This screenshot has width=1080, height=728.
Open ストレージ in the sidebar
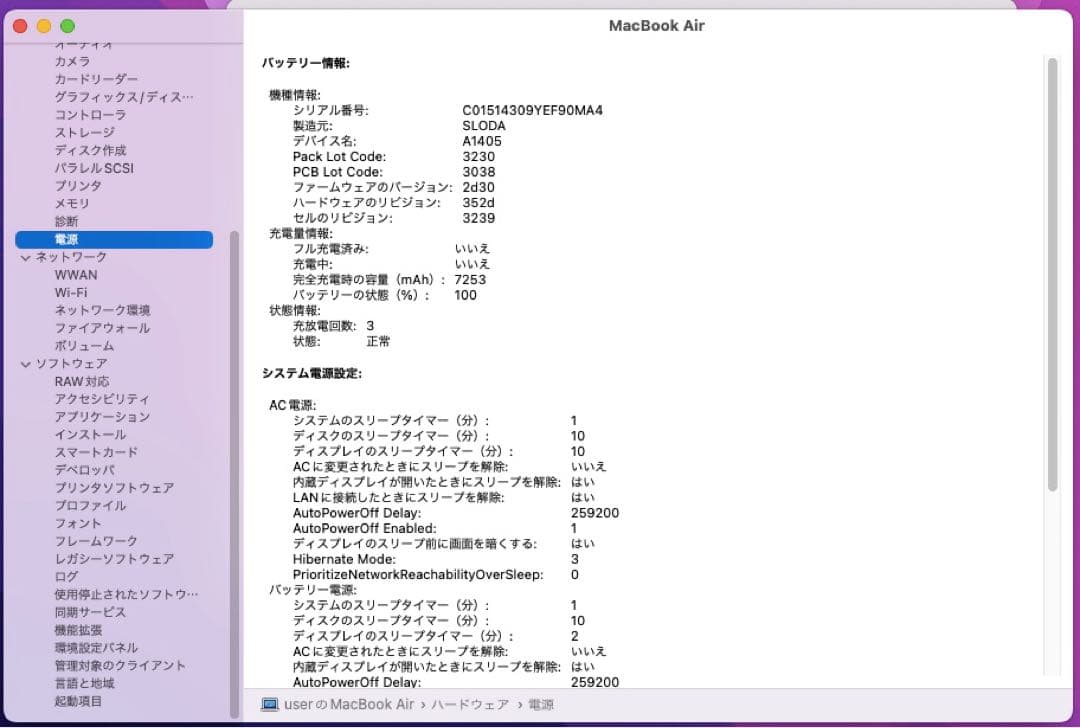pos(85,132)
